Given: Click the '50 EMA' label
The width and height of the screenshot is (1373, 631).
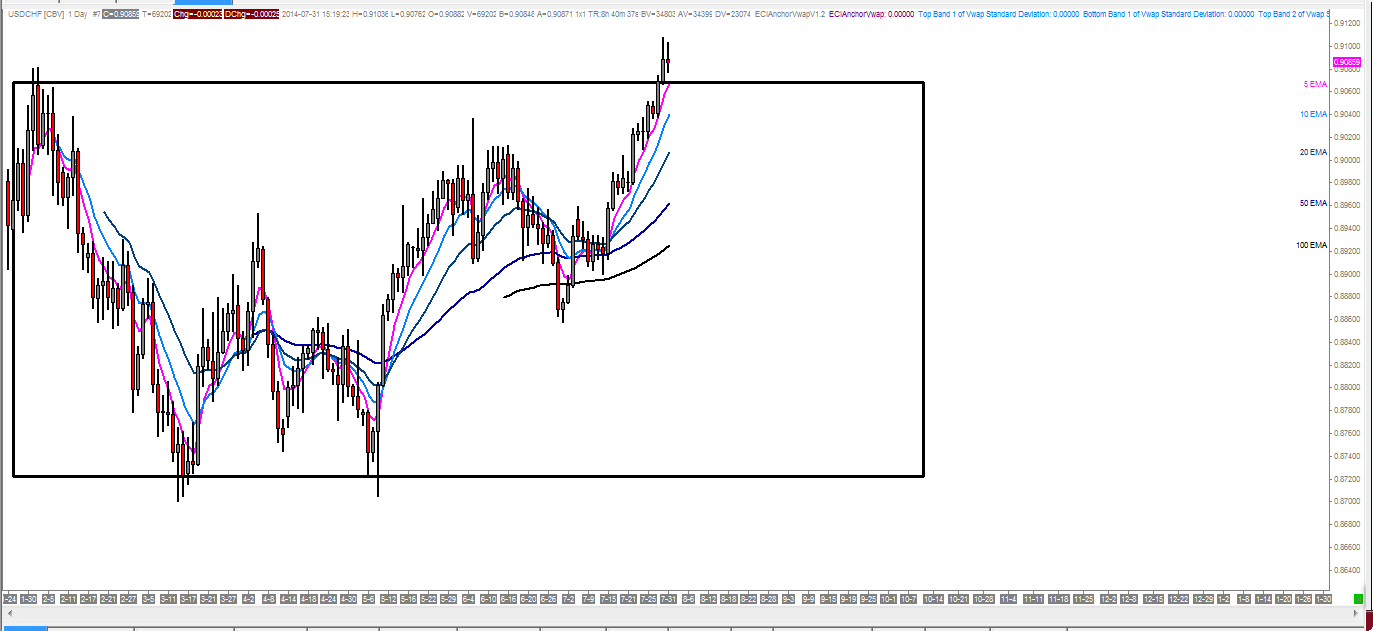Looking at the screenshot, I should [1313, 203].
